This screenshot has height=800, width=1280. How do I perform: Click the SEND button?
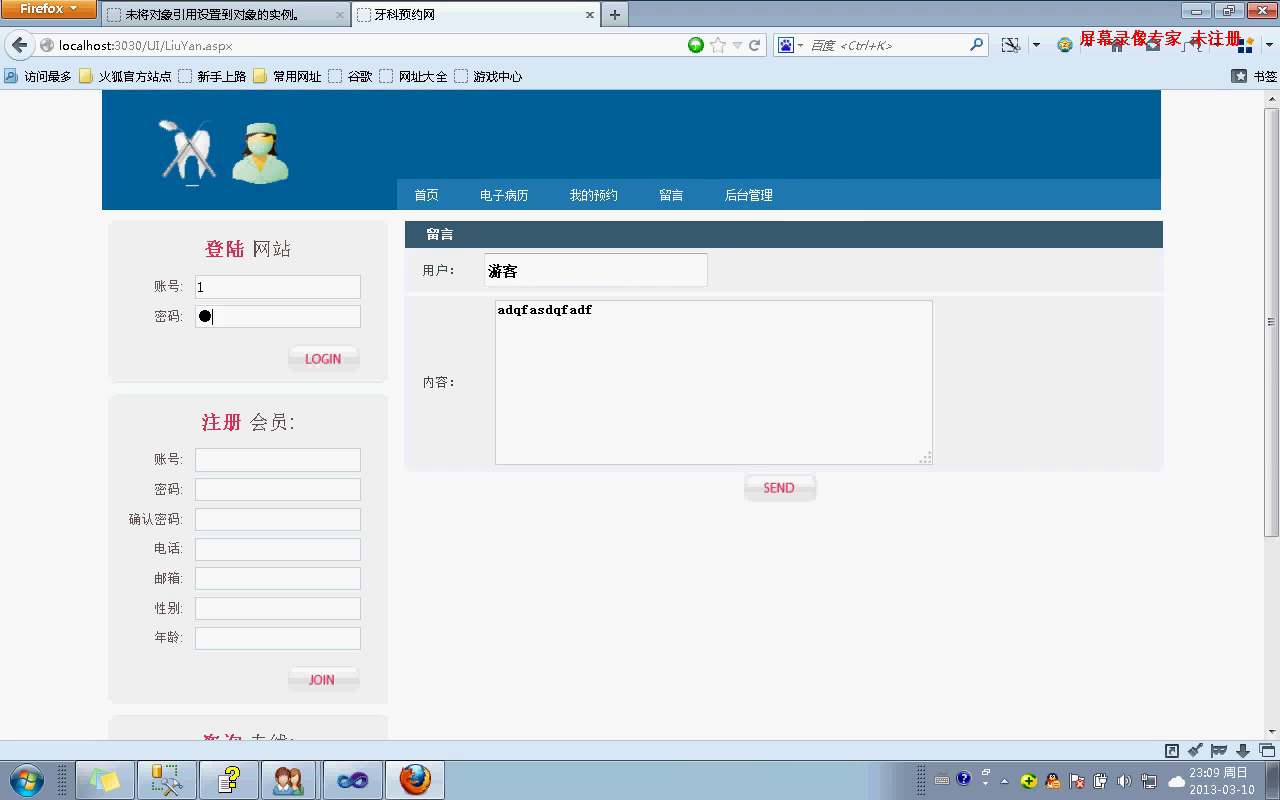(x=780, y=488)
